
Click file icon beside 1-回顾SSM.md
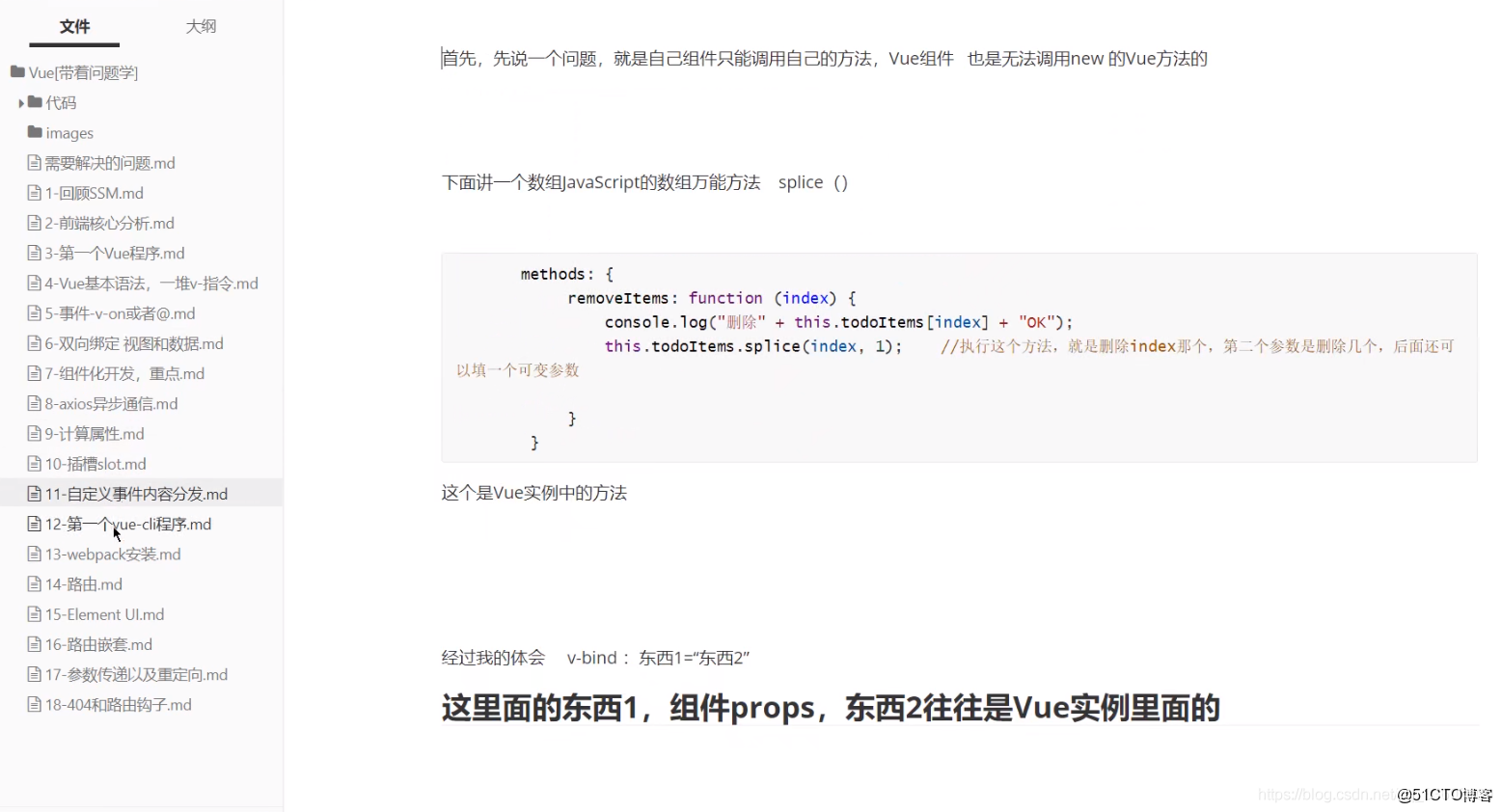[x=35, y=193]
